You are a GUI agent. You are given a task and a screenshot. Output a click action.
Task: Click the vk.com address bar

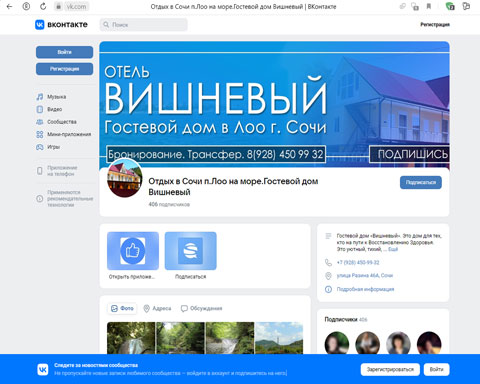pyautogui.click(x=76, y=6)
